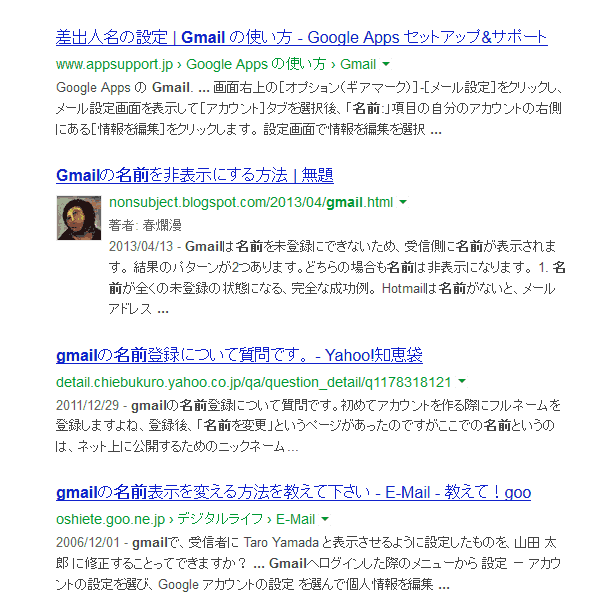Click the 2013/04/13 date in blog snippet

tap(141, 246)
